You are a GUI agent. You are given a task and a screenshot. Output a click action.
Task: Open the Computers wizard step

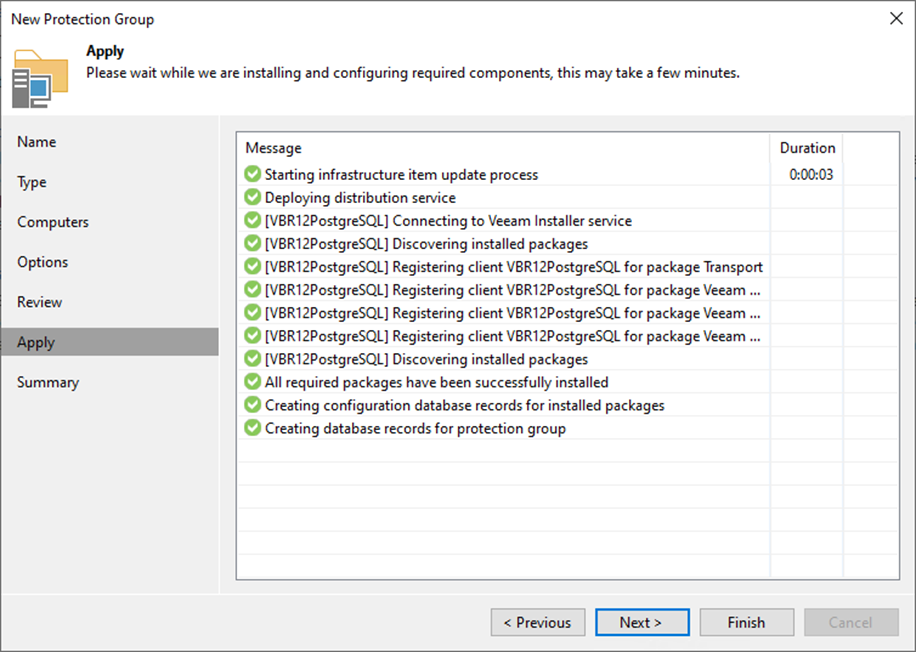[53, 222]
